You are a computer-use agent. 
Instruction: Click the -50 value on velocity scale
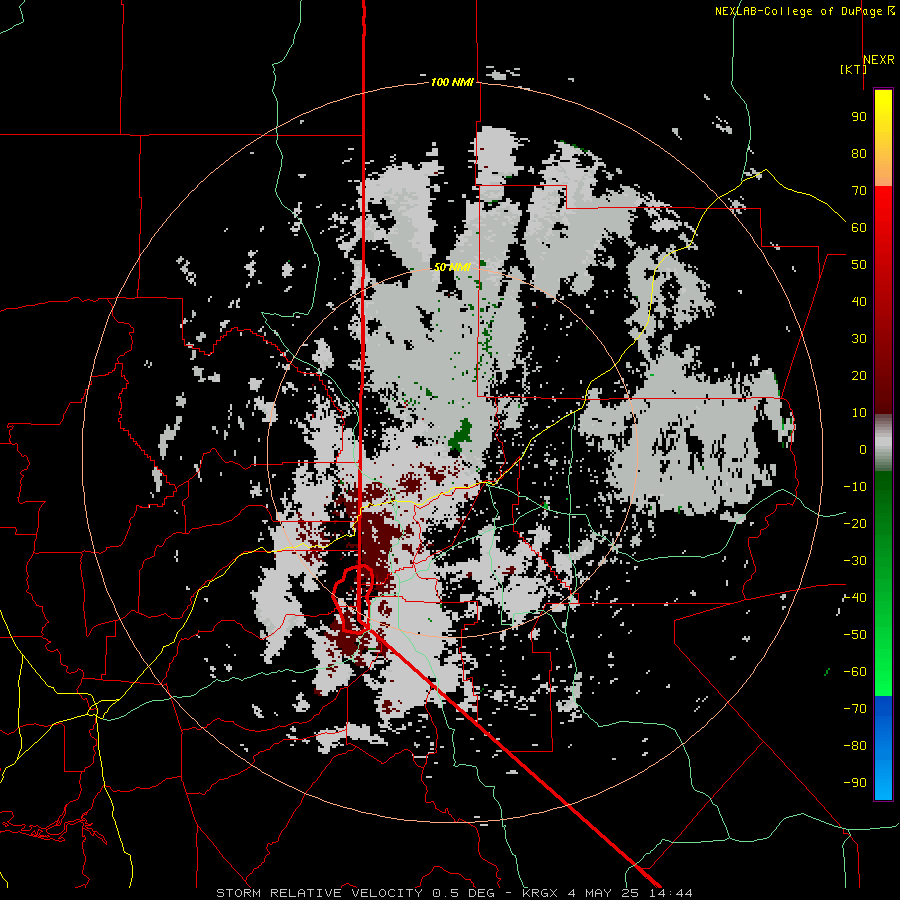(855, 635)
